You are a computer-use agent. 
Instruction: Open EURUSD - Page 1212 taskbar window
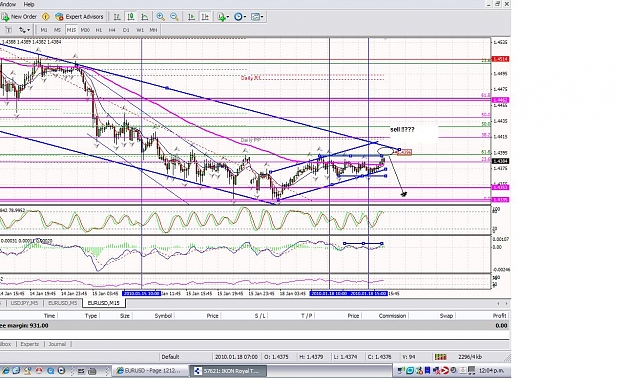click(x=149, y=371)
